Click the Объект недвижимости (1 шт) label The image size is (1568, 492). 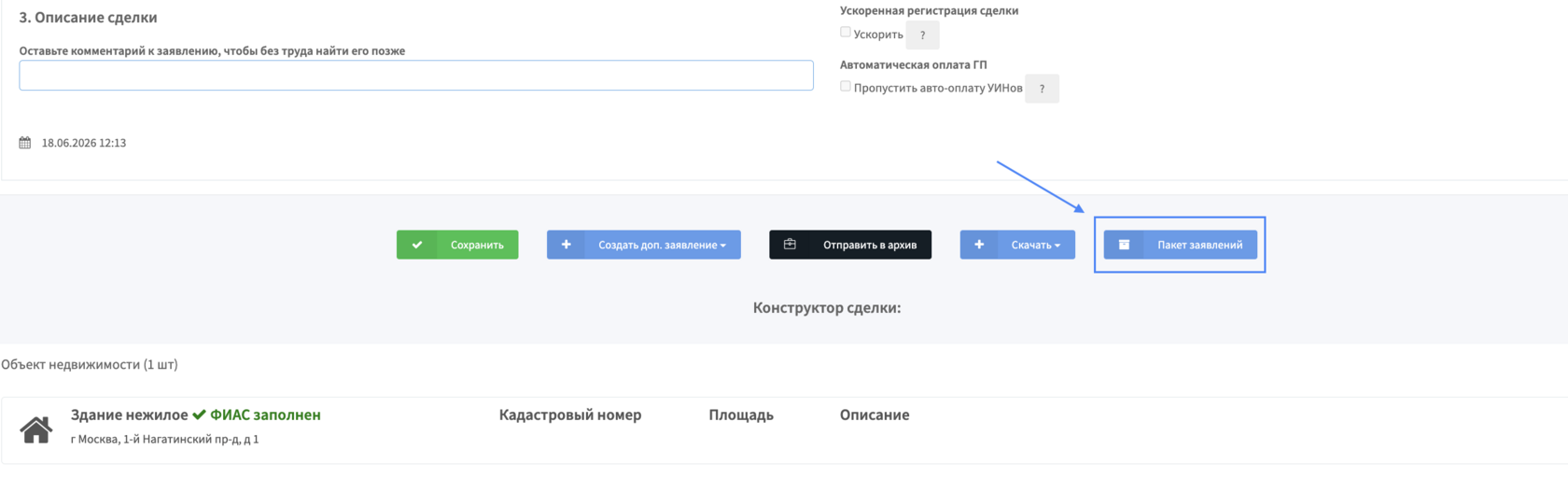pyautogui.click(x=90, y=364)
